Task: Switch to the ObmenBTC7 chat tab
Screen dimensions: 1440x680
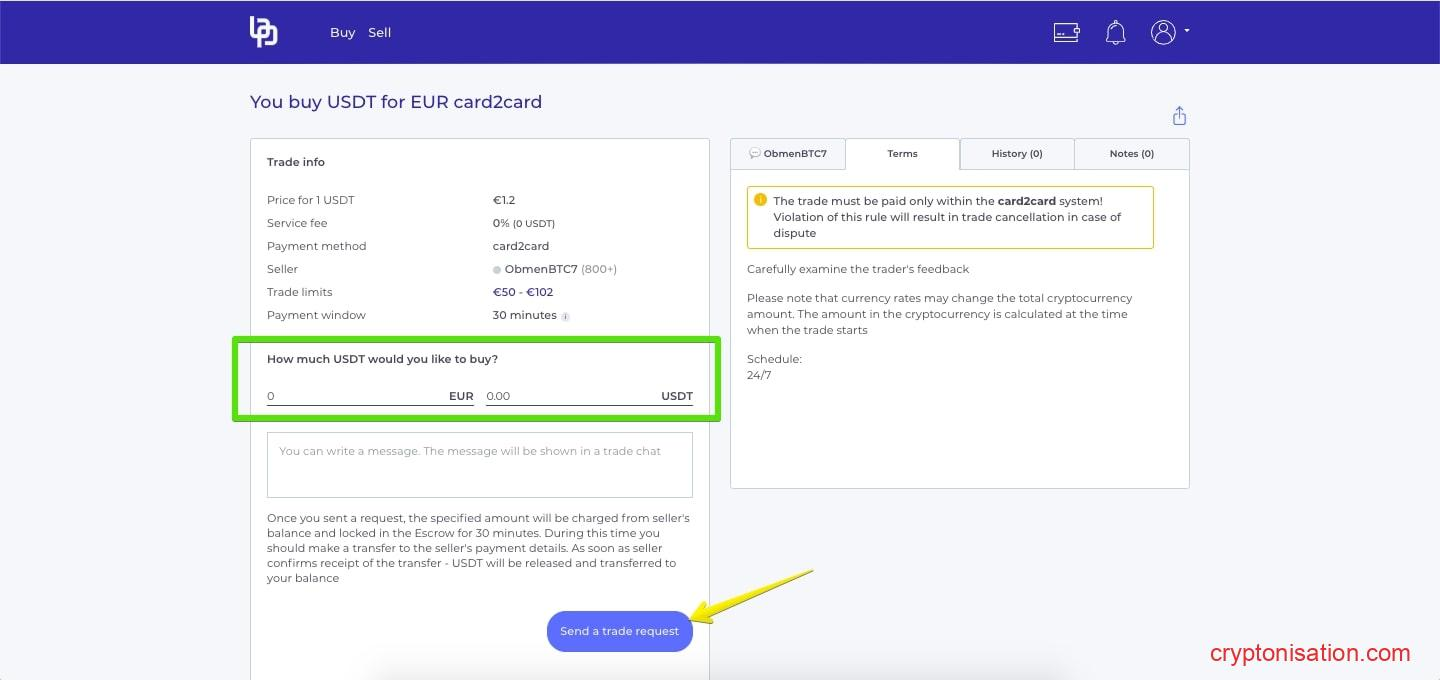Action: [788, 154]
